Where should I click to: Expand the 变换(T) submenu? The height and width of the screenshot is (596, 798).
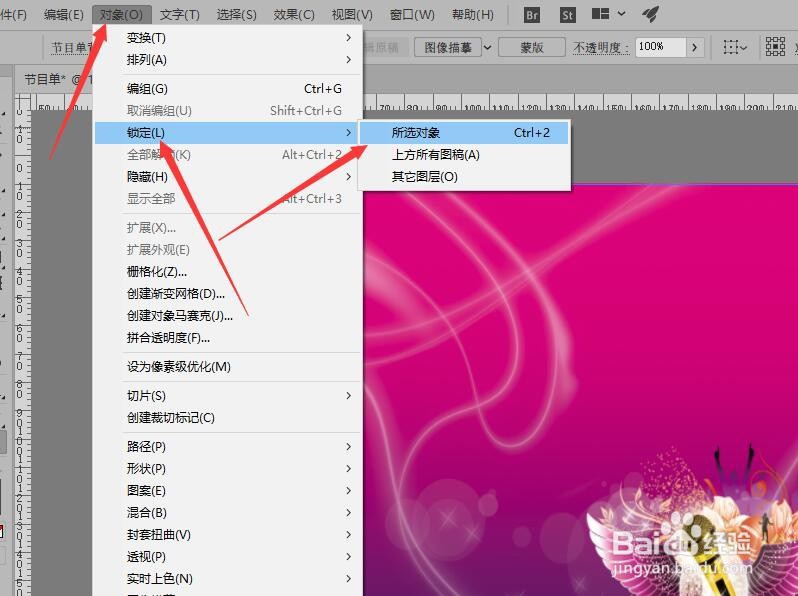(x=227, y=38)
